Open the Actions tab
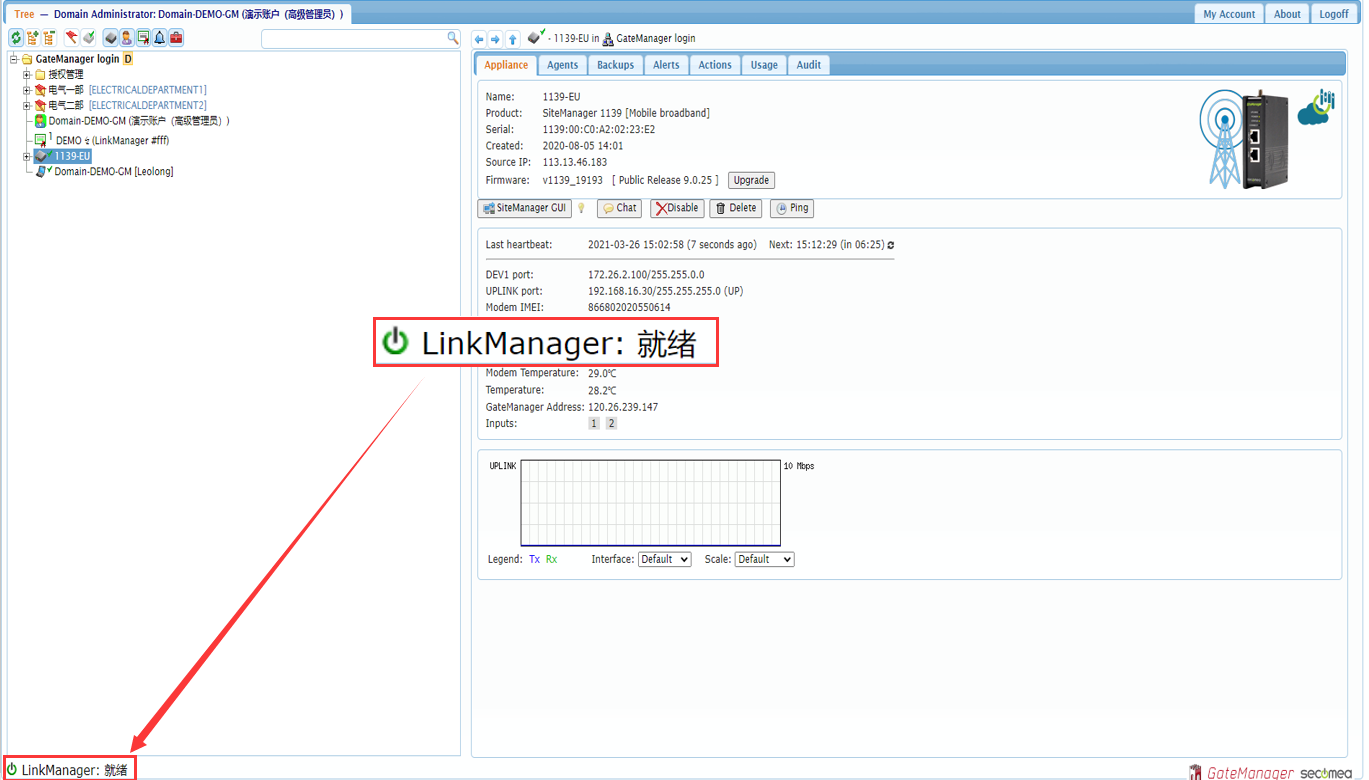The width and height of the screenshot is (1369, 780). click(715, 65)
